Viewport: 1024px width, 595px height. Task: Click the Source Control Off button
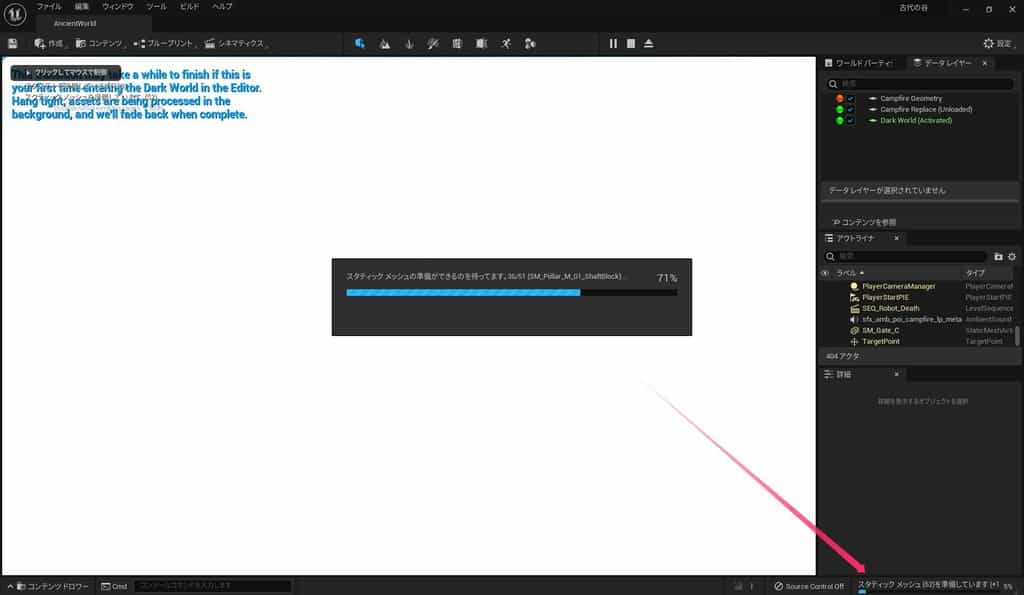808,587
